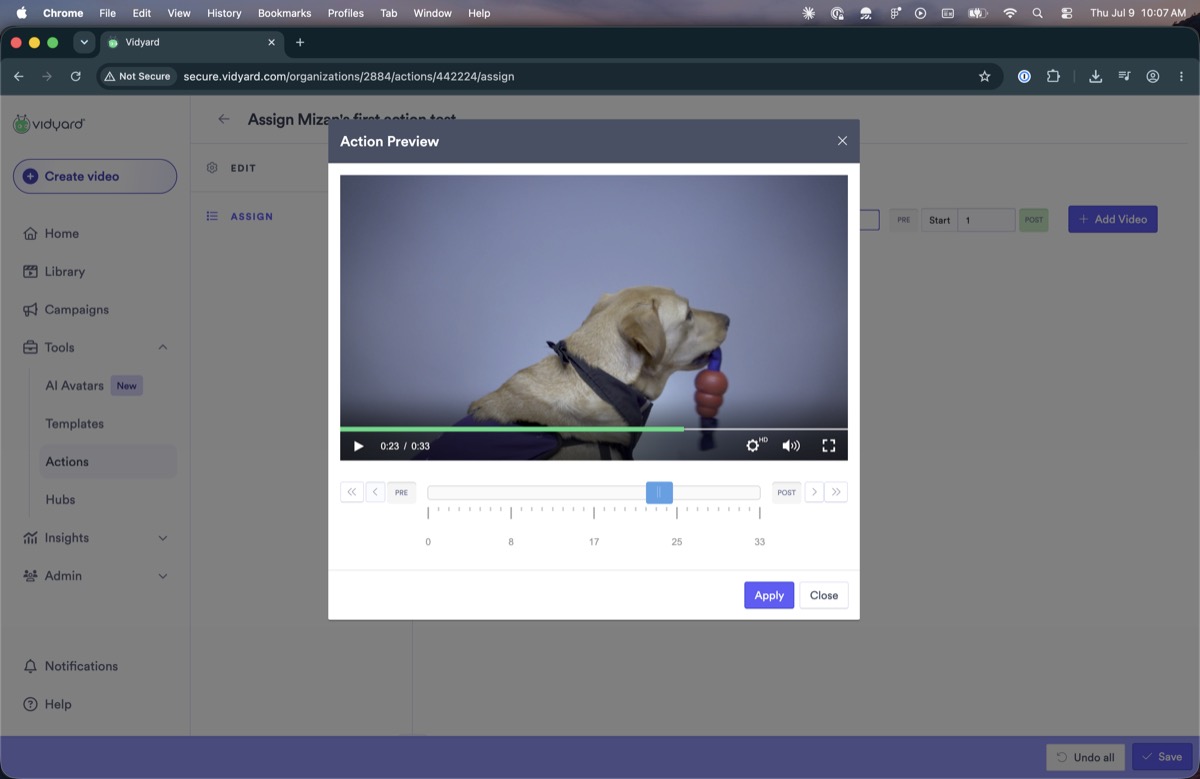Image resolution: width=1200 pixels, height=779 pixels.
Task: Select the POST button beside the timeline
Action: click(787, 492)
